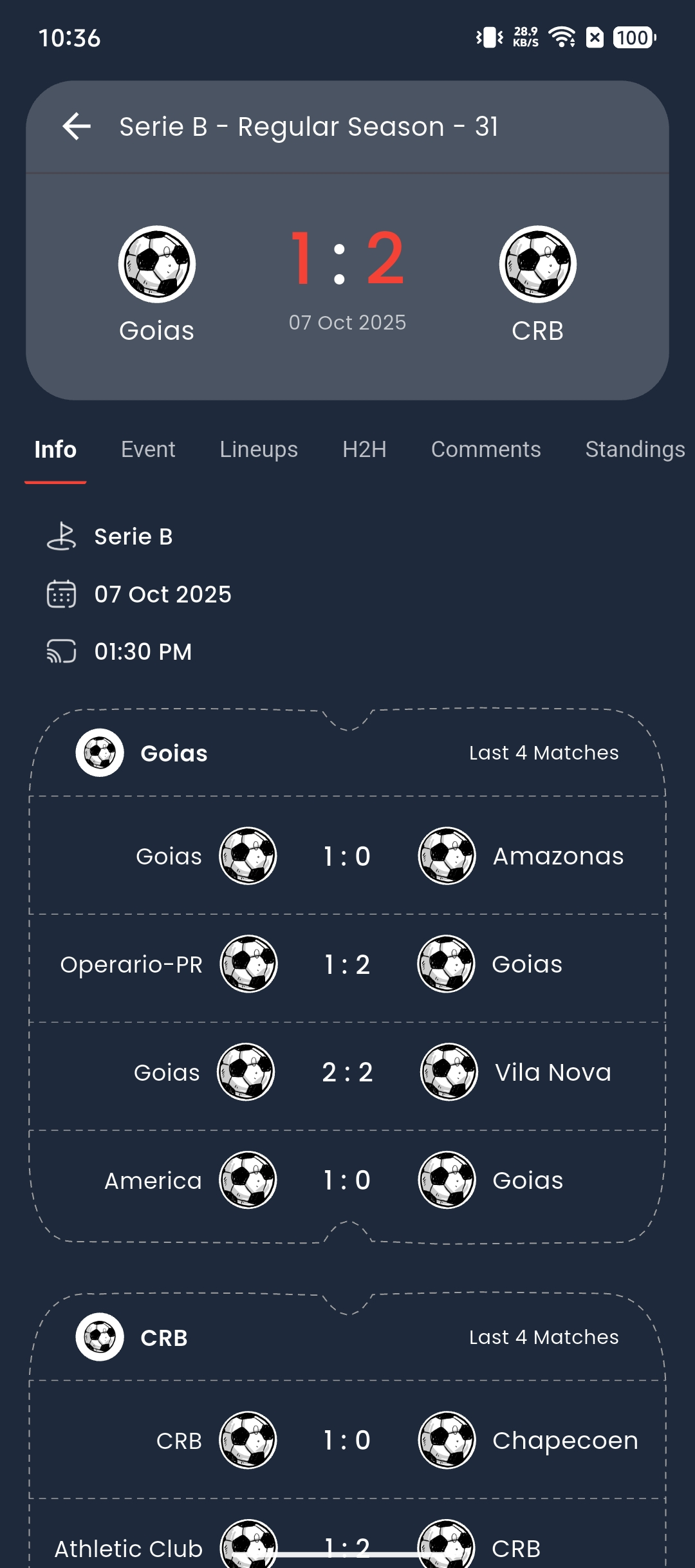Click the Goias badge in the Last 4 Matches header
695x1568 pixels.
point(99,752)
